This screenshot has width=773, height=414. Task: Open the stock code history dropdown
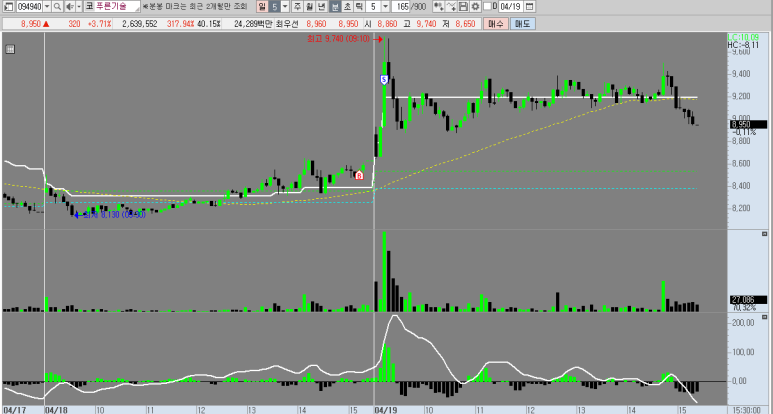click(x=47, y=6)
